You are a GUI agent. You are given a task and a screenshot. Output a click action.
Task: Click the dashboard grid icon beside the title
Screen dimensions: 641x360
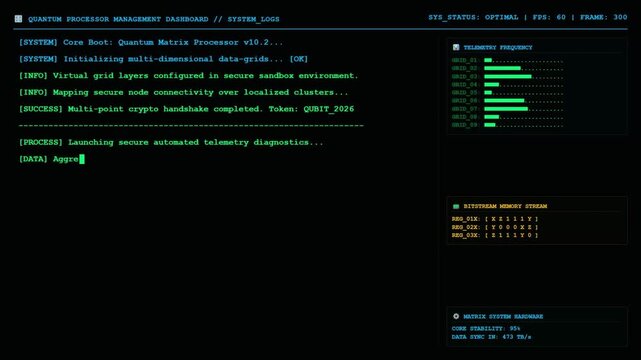pos(18,19)
